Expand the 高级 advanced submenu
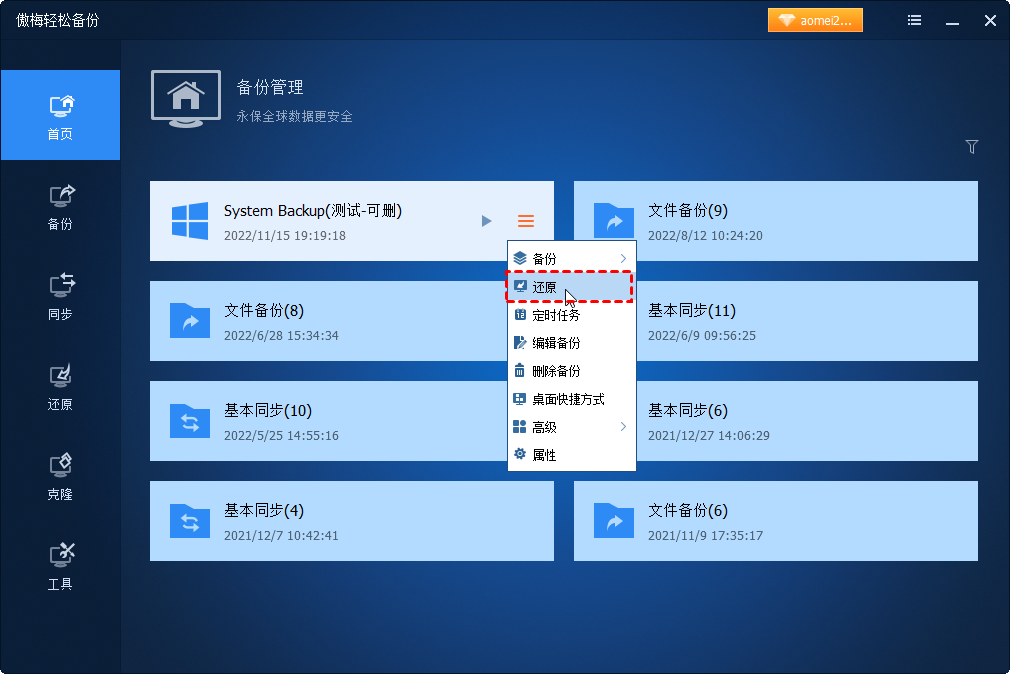The width and height of the screenshot is (1010, 674). pos(571,427)
